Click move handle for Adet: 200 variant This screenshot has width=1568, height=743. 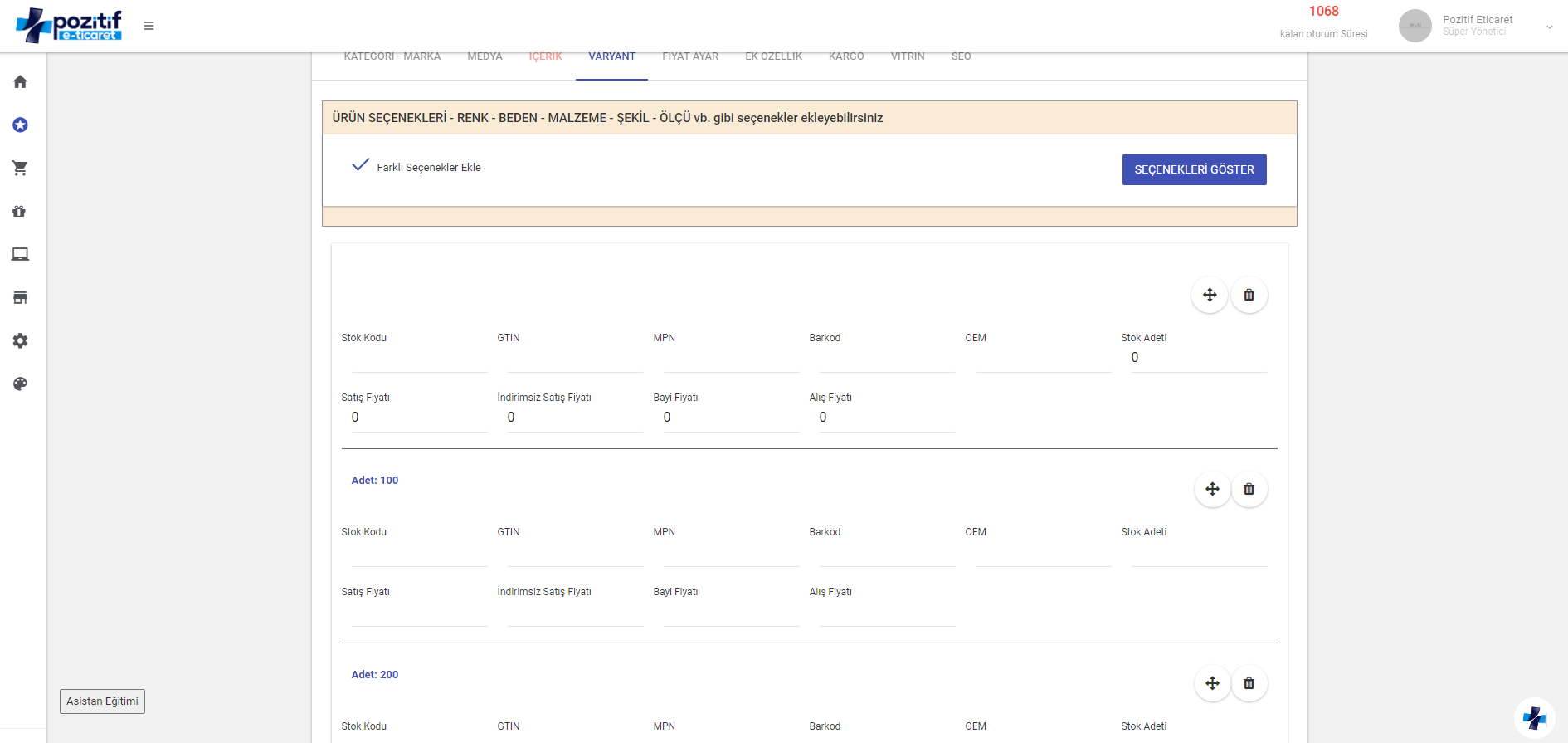click(x=1212, y=683)
